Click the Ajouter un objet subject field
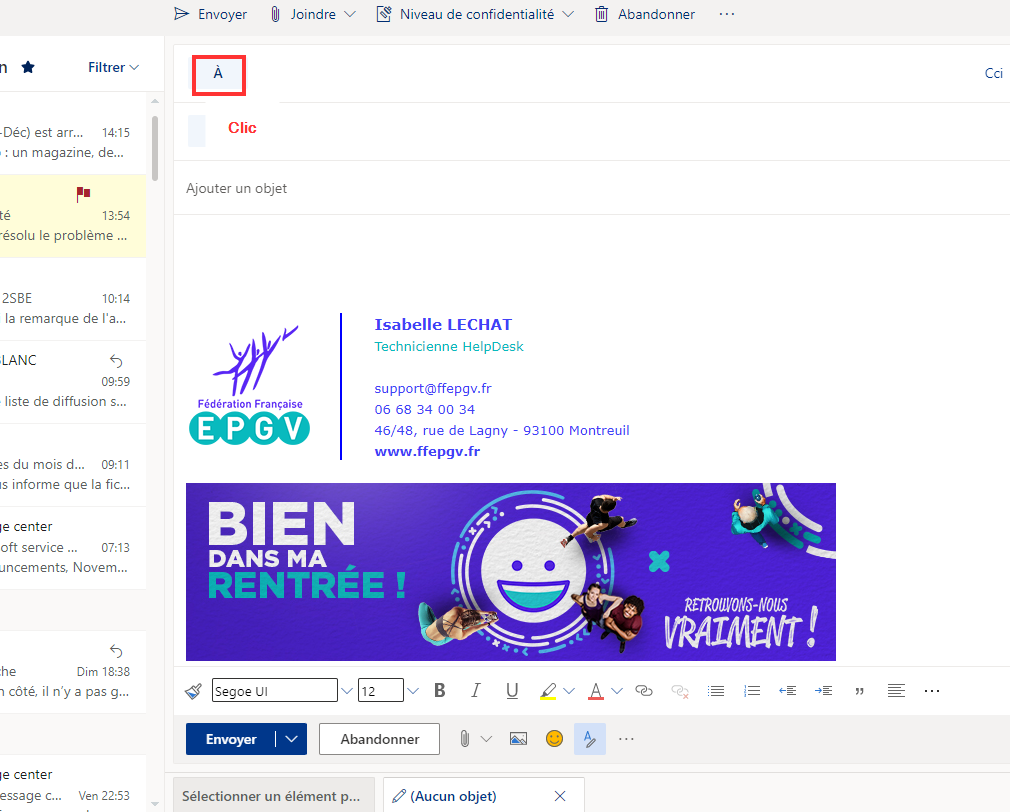 (x=591, y=188)
